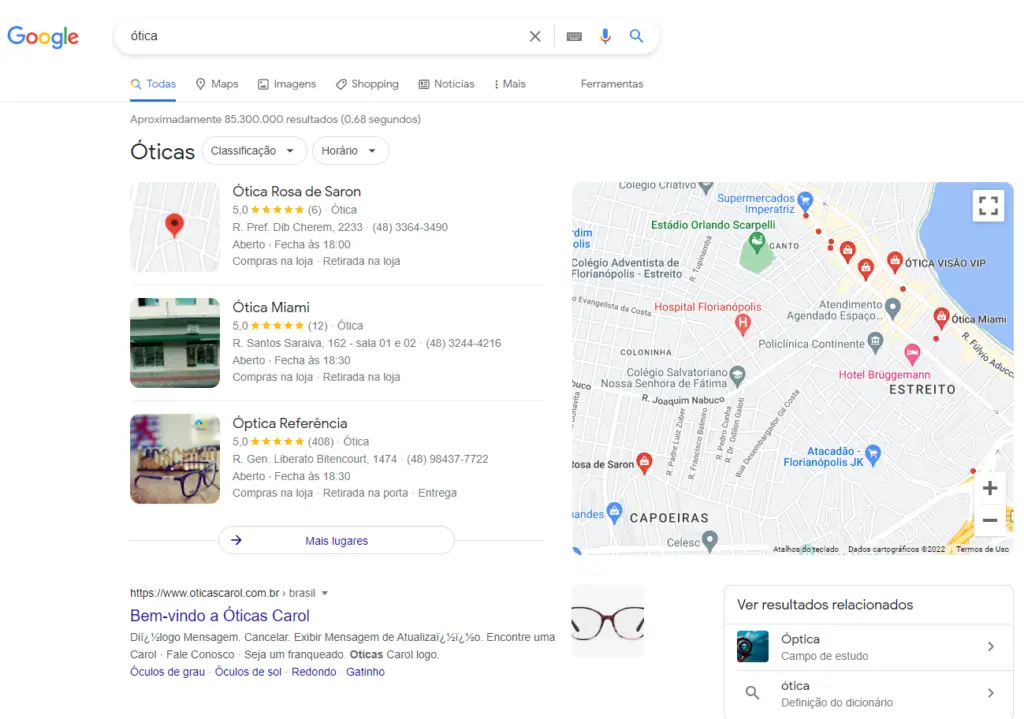Open the Redondo sitelink

point(313,672)
